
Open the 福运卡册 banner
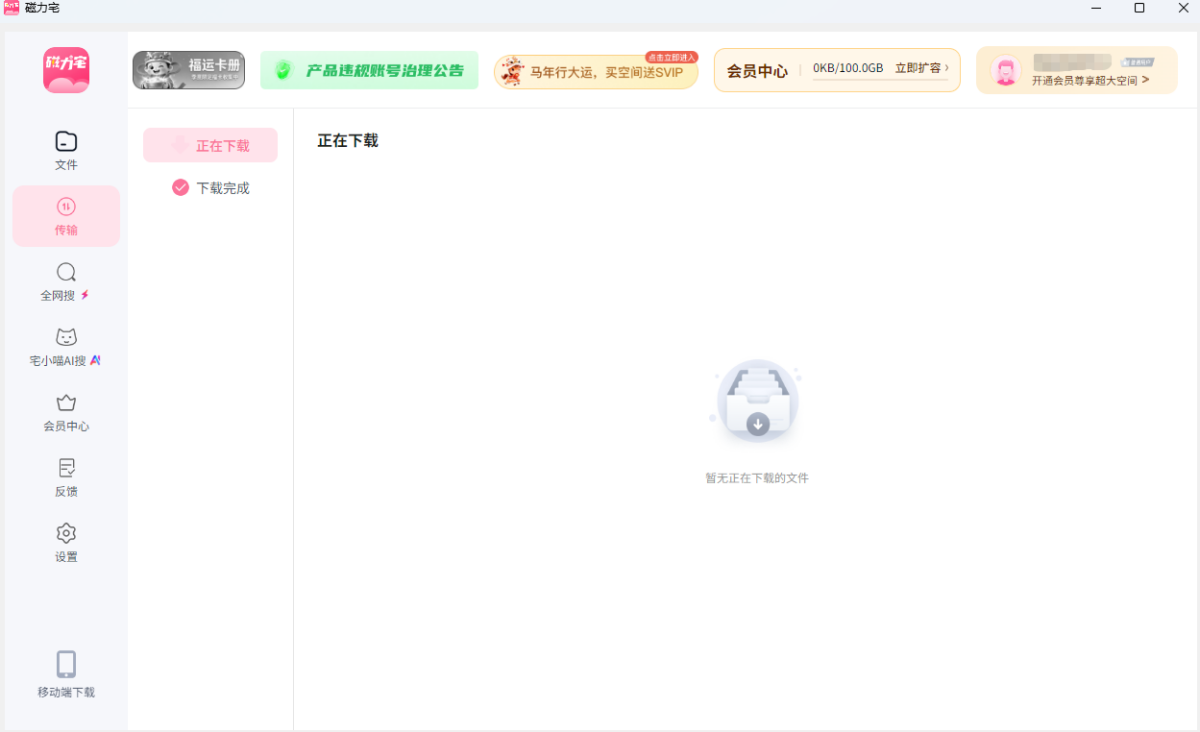click(188, 70)
